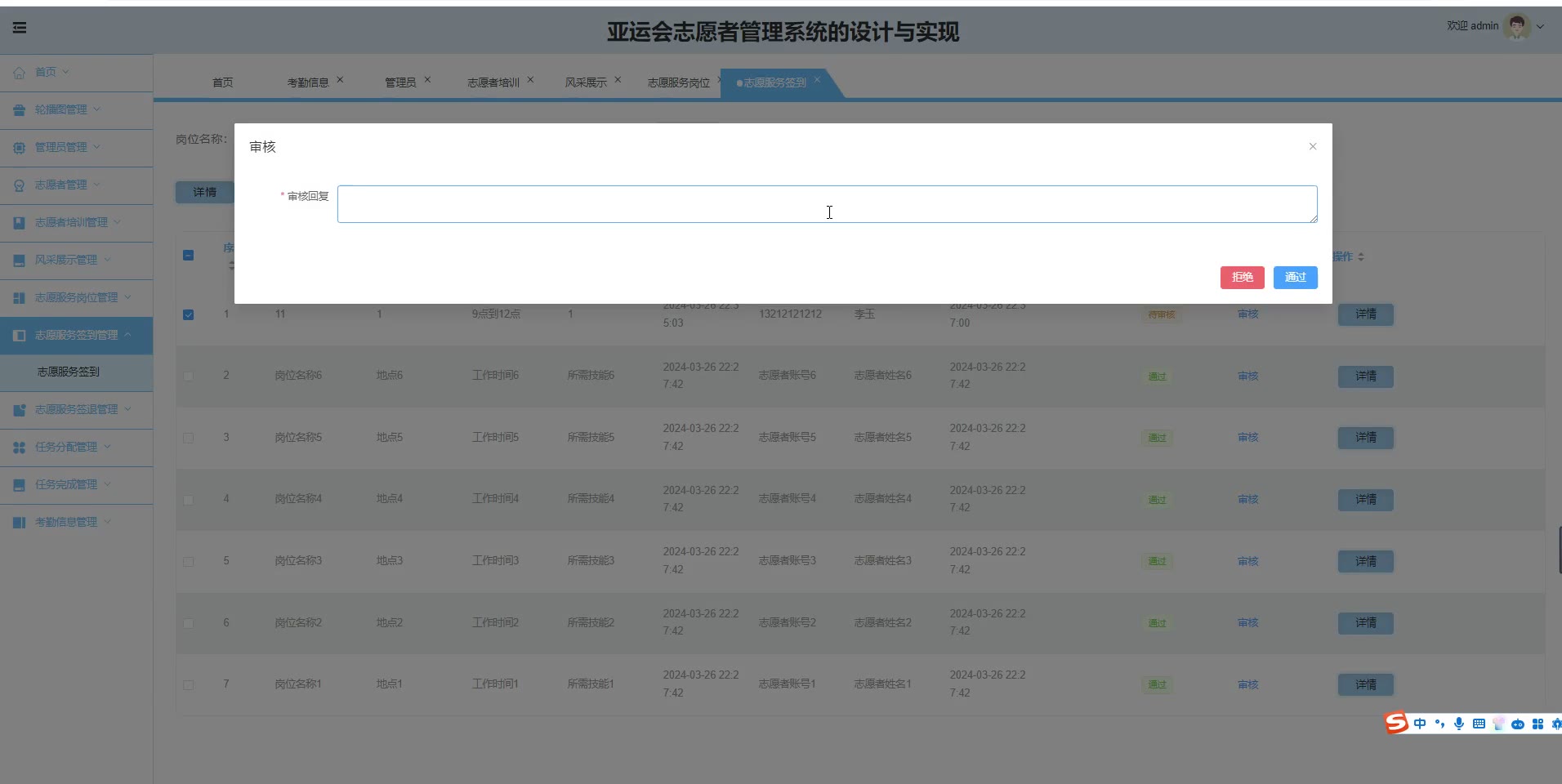Expand the 管理员管理 menu chevron
The image size is (1562, 784).
[97, 147]
